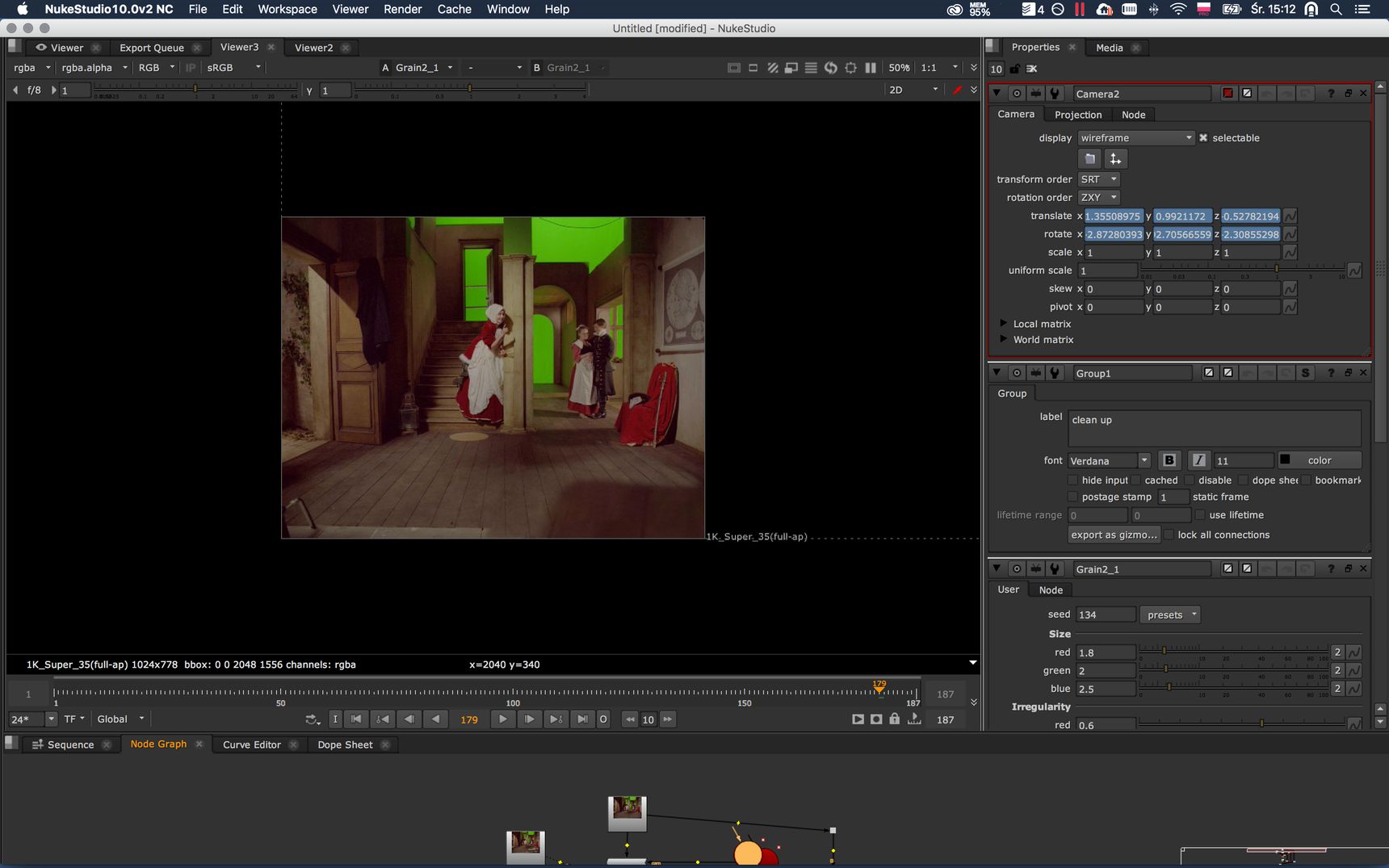Click Camera2 red node color swatch
Image resolution: width=1389 pixels, height=868 pixels.
click(x=1227, y=94)
